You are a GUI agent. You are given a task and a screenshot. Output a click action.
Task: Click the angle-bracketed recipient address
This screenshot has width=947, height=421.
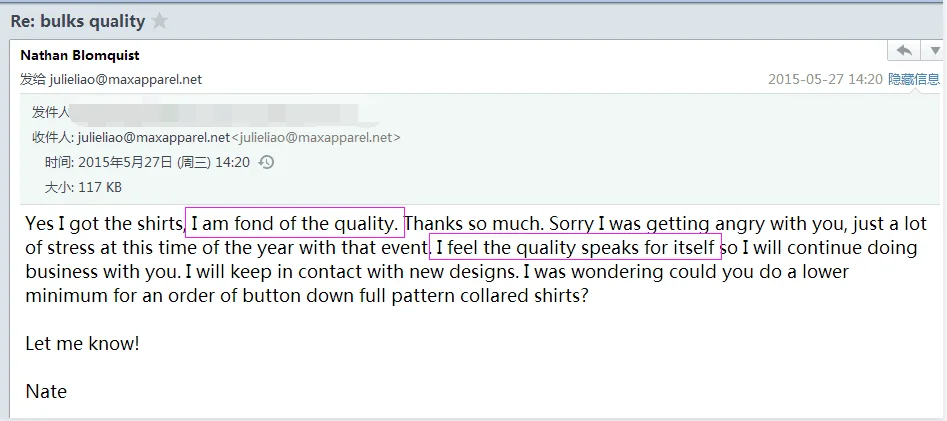[x=316, y=137]
